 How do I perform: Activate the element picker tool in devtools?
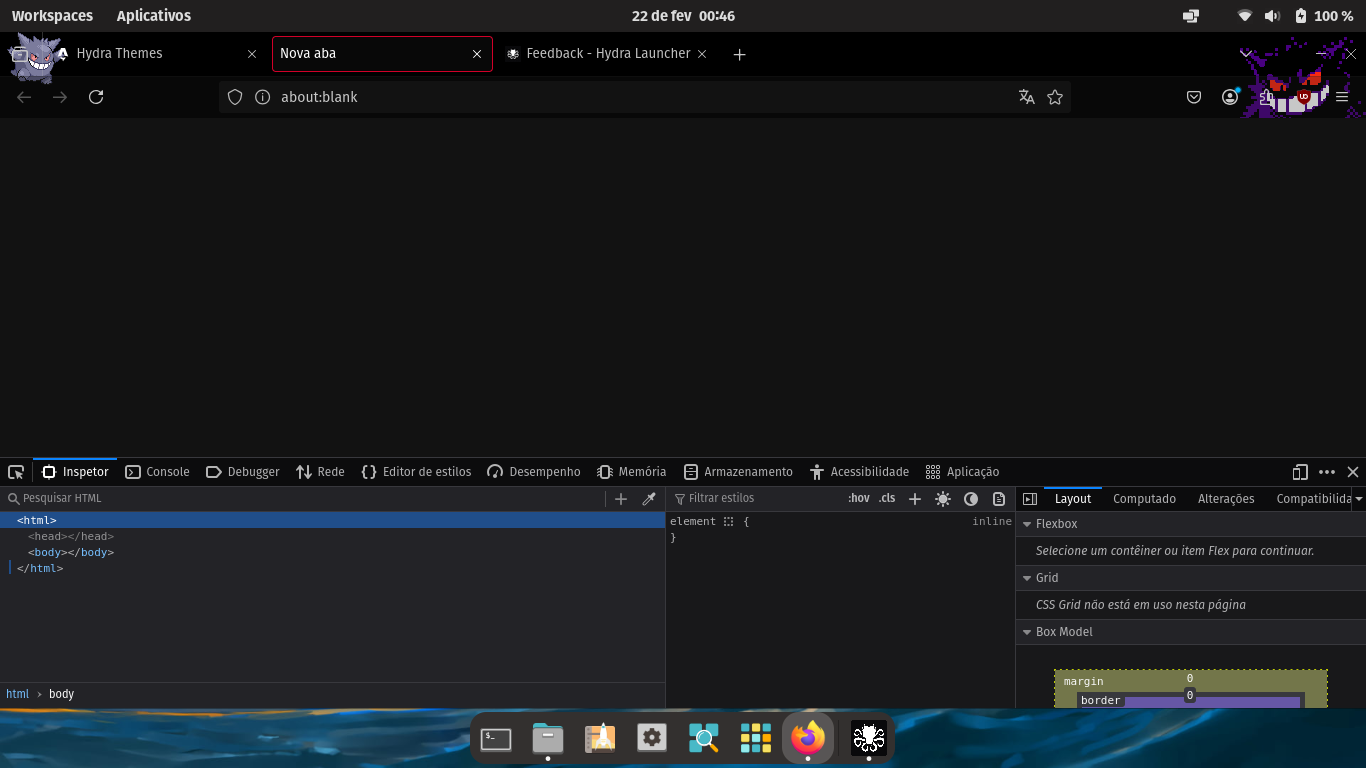(x=16, y=472)
